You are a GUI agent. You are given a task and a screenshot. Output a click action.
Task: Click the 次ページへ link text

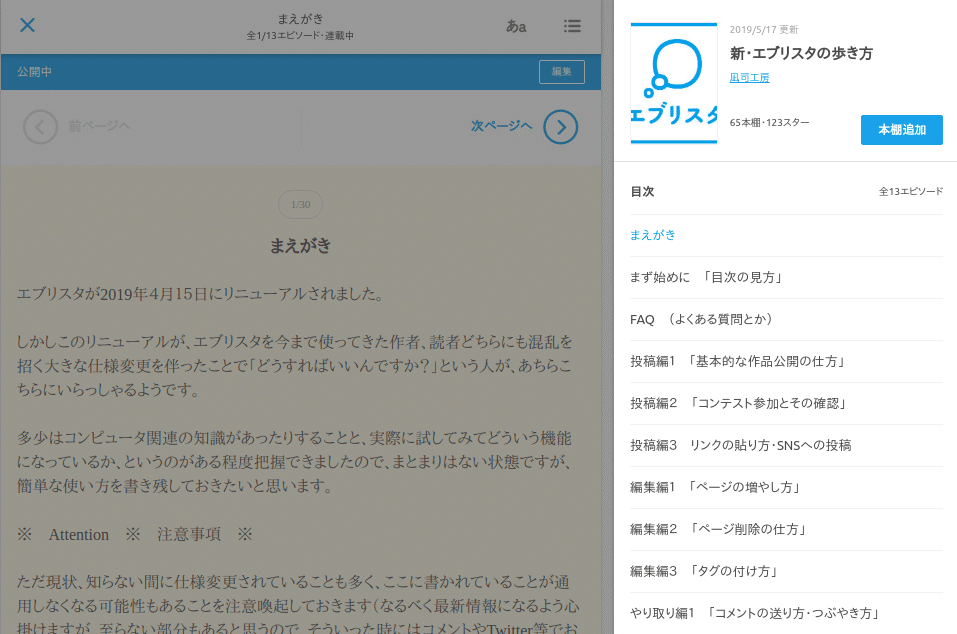point(502,126)
